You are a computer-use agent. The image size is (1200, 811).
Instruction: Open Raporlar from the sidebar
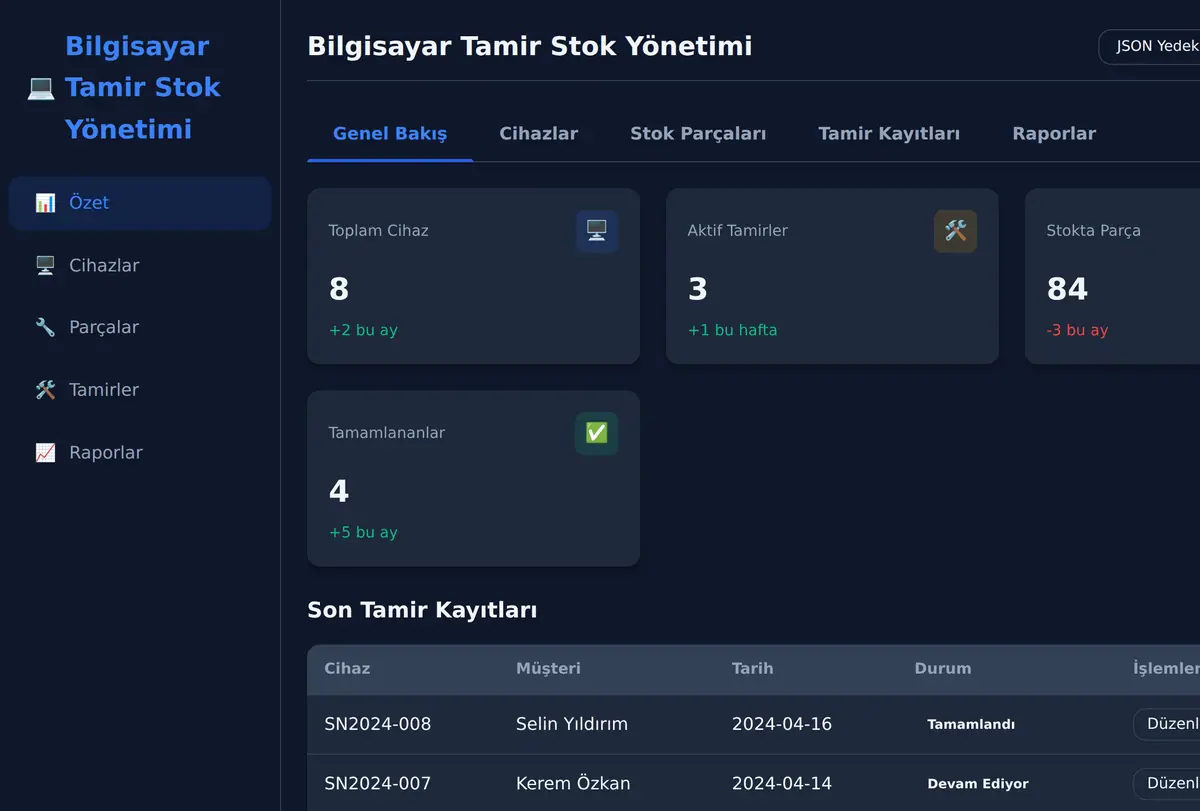coord(140,453)
